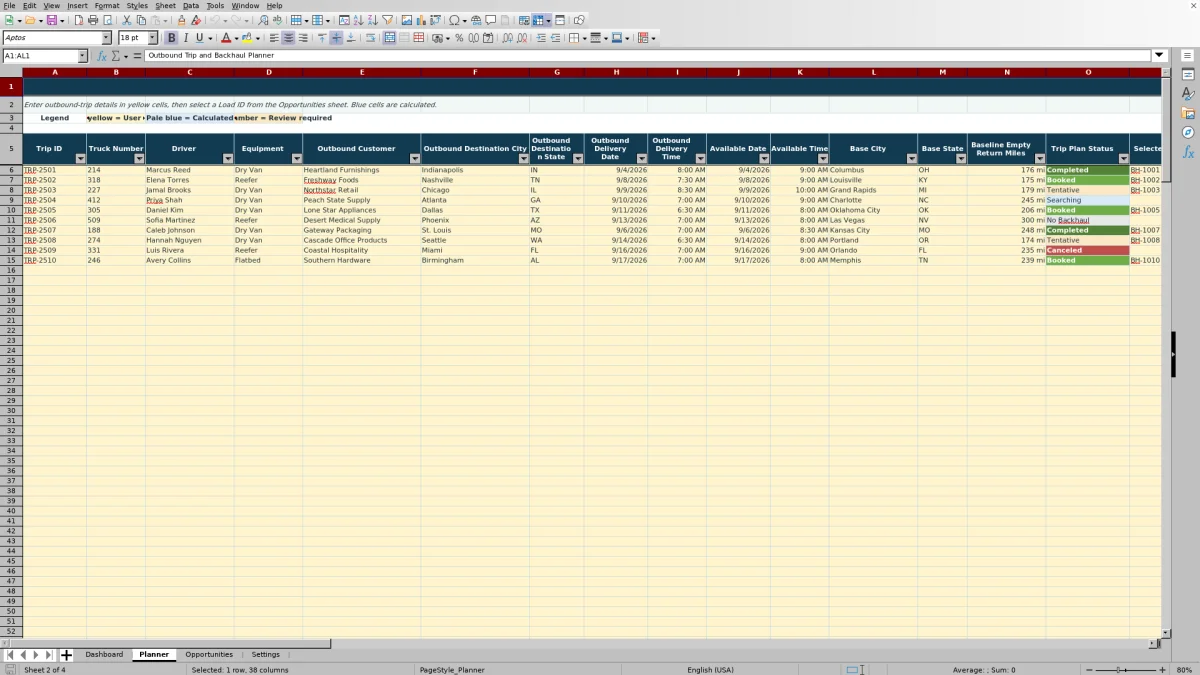Switch to the Settings sheet tab
This screenshot has height=675, width=1200.
(266, 655)
